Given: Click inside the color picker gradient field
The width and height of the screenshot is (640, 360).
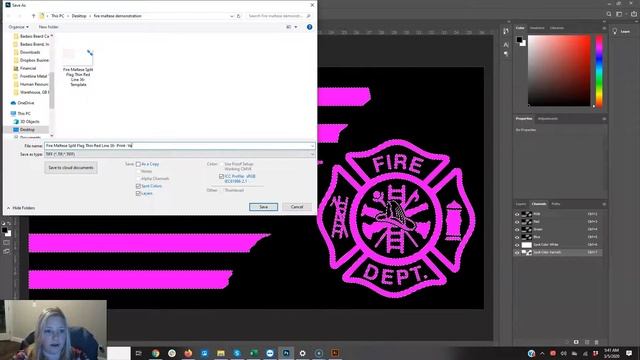Looking at the screenshot, I should pos(559,71).
